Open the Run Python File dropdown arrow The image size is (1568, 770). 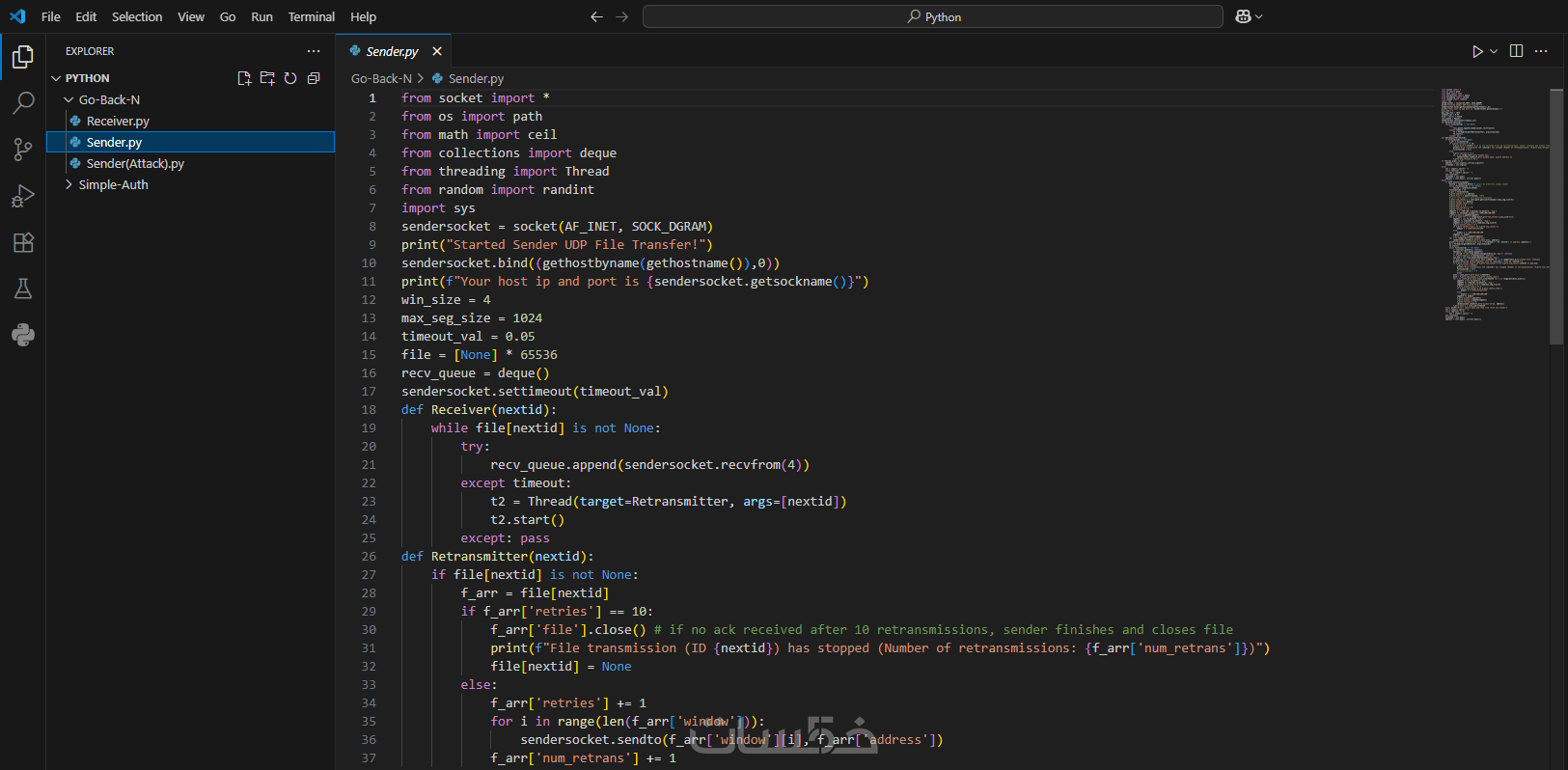coord(1494,51)
